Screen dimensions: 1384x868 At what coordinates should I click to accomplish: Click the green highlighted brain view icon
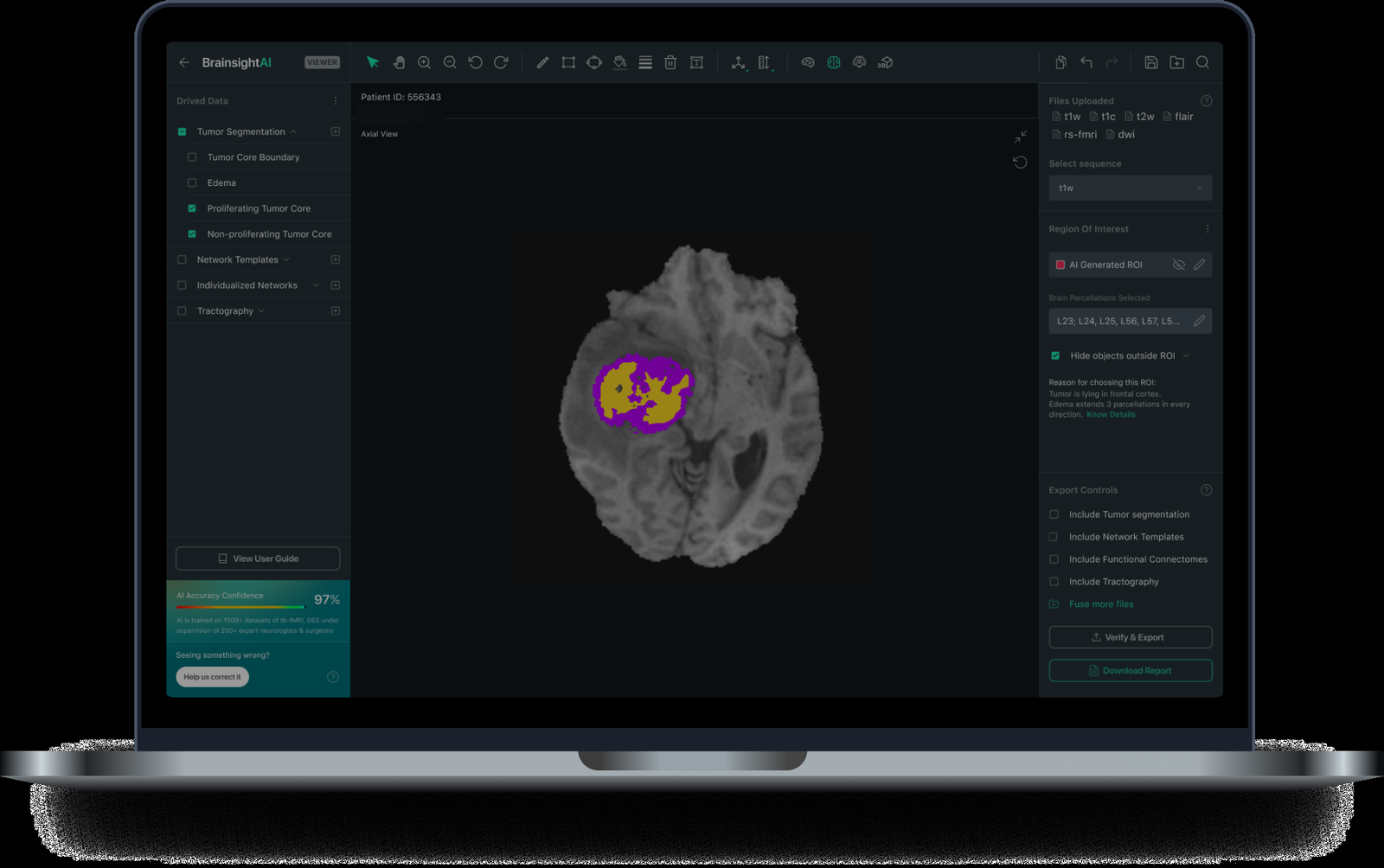pyautogui.click(x=834, y=62)
